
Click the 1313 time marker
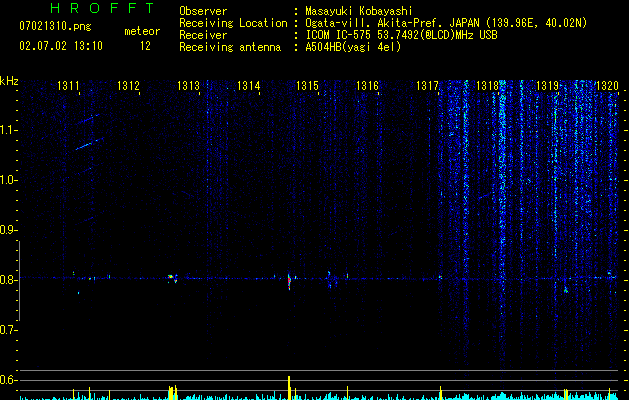(x=188, y=86)
